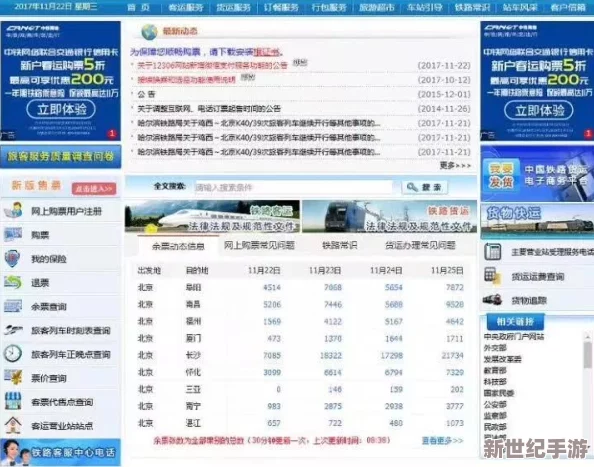The height and width of the screenshot is (467, 594).
Task: Click the 全文搜索 text input field
Action: click(x=293, y=187)
